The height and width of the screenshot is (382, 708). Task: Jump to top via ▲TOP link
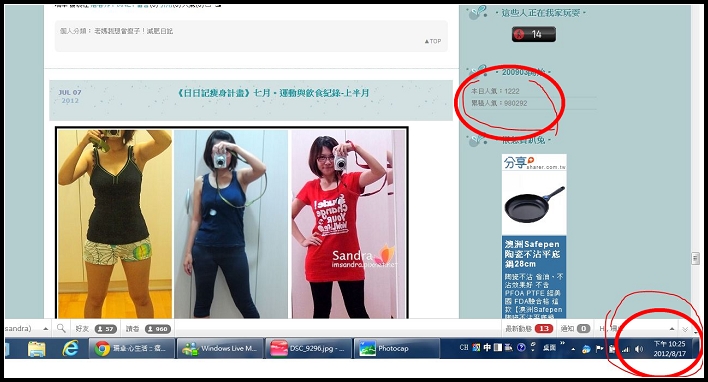pos(433,41)
